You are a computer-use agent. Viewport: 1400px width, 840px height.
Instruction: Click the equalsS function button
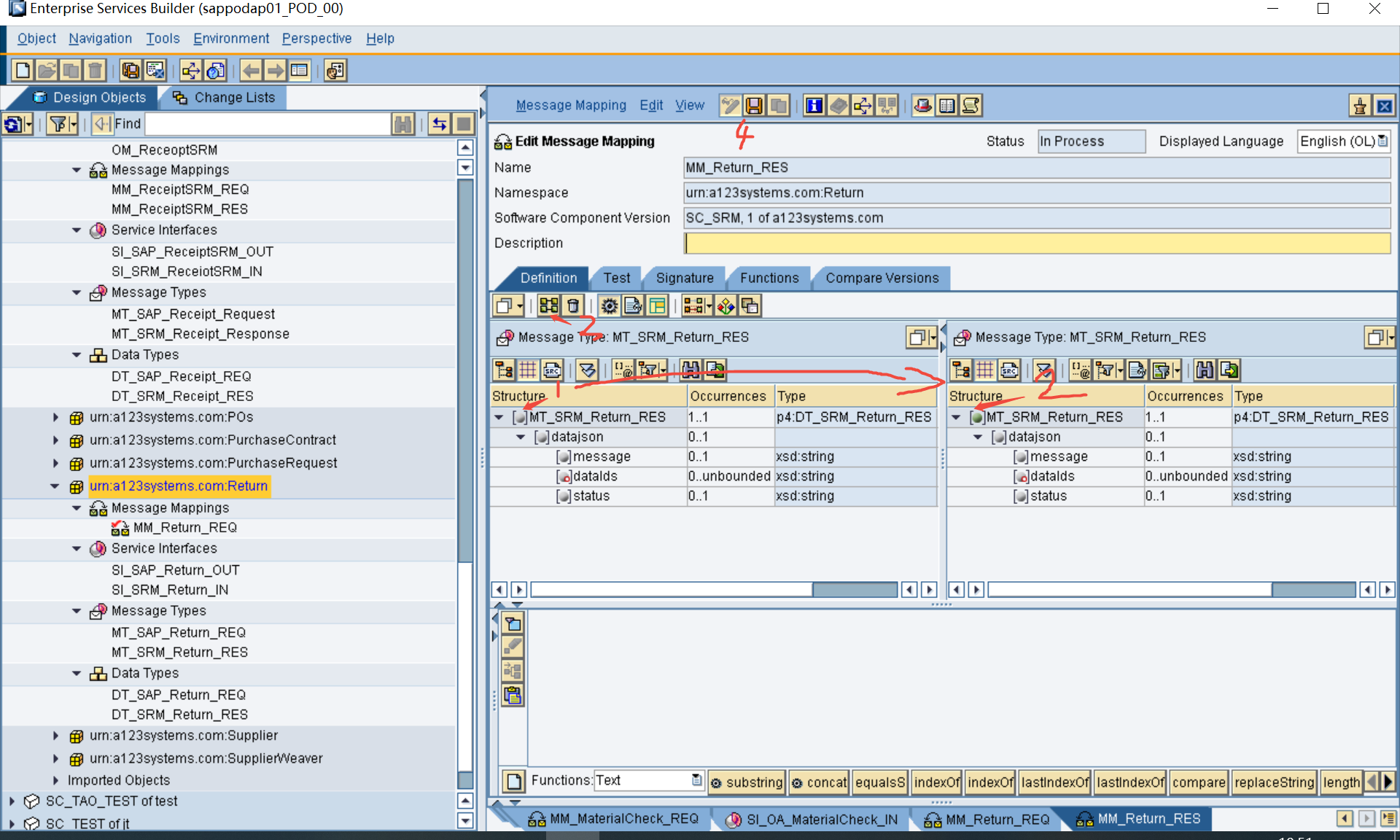point(879,782)
